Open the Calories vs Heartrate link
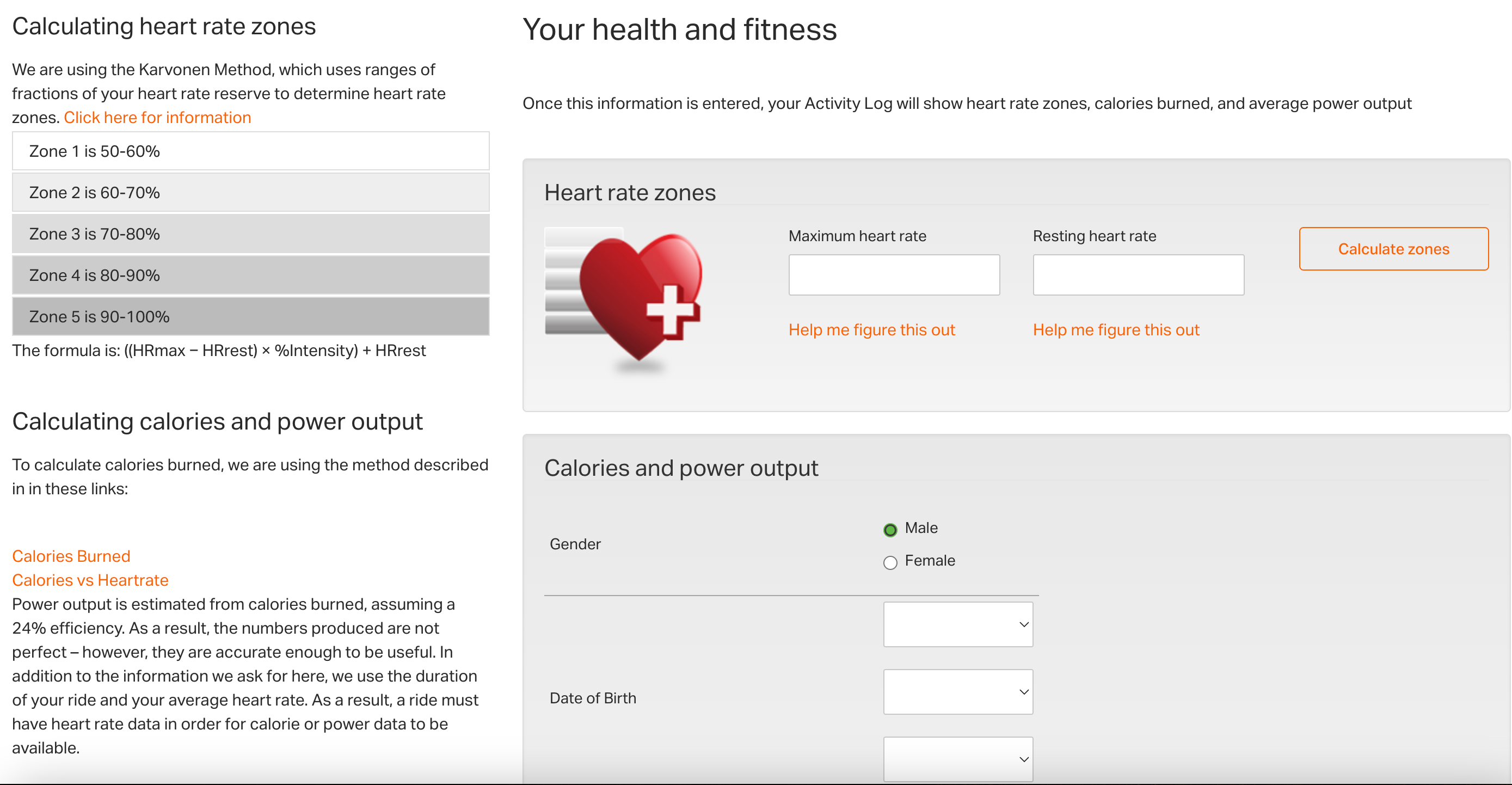 tap(90, 580)
